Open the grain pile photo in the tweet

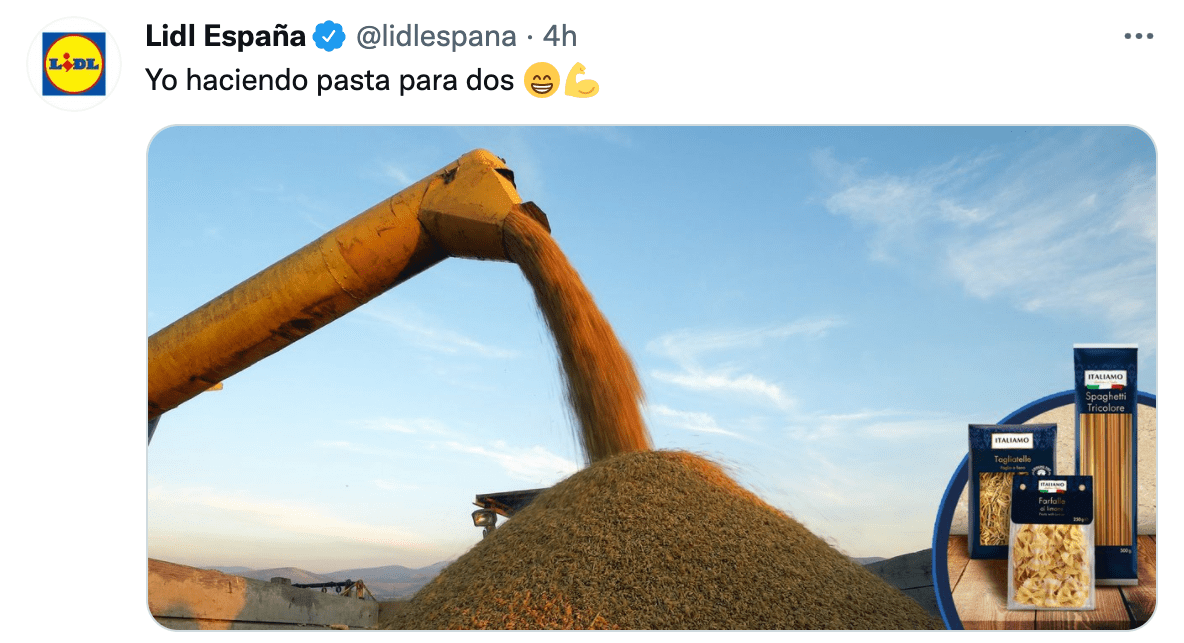[x=651, y=377]
